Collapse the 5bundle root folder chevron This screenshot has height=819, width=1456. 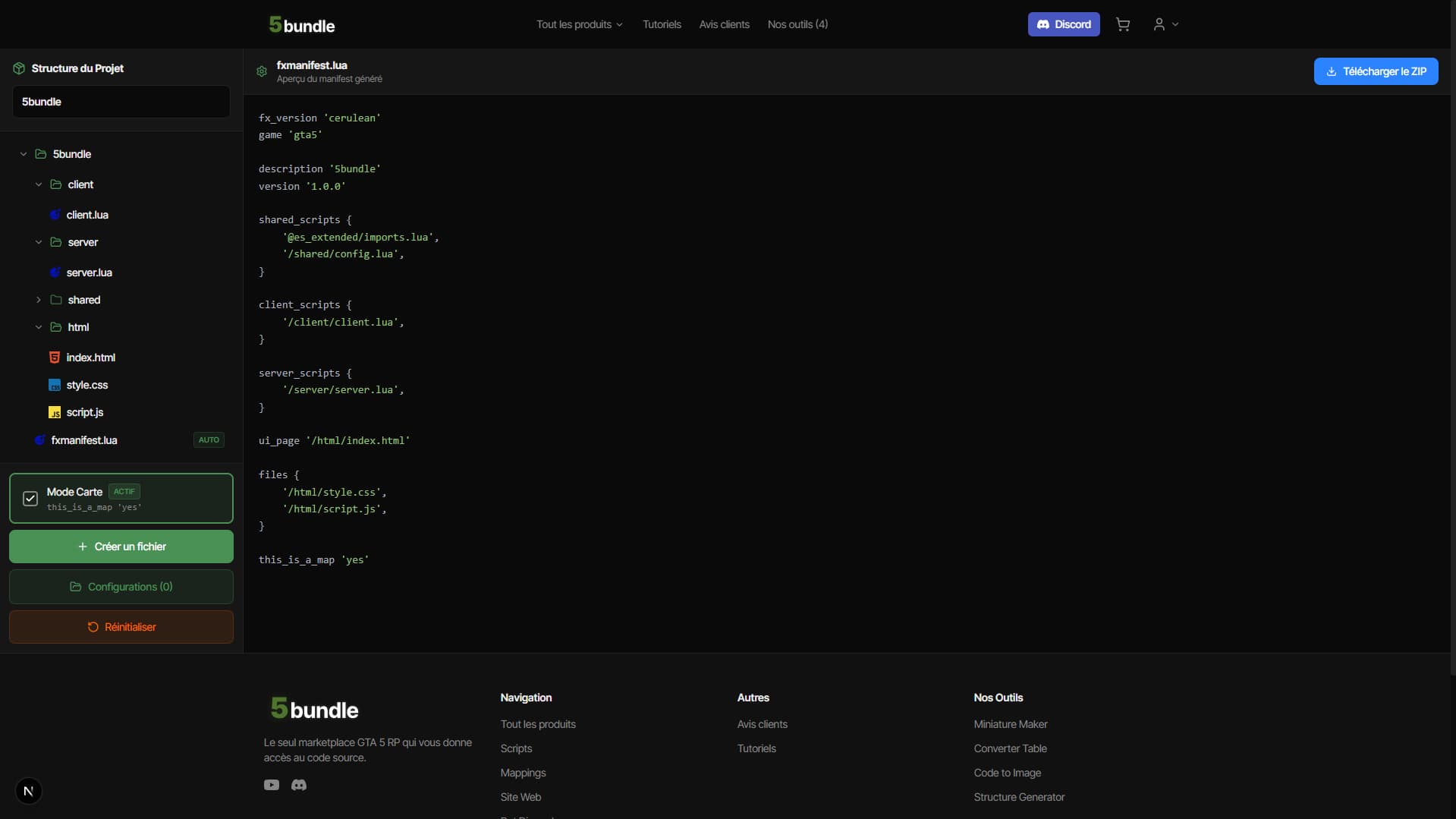(x=24, y=154)
